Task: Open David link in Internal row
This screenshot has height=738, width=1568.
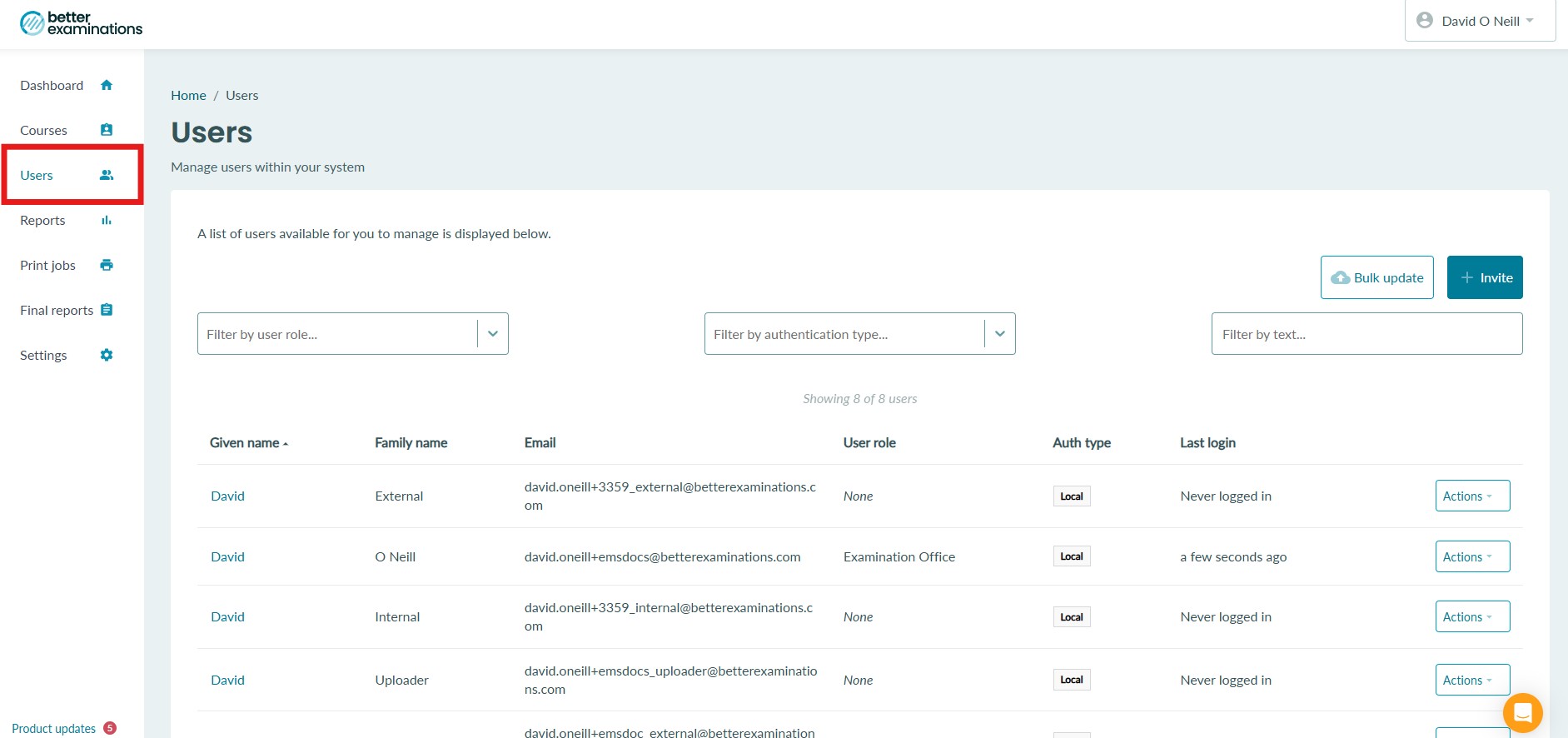Action: (x=227, y=616)
